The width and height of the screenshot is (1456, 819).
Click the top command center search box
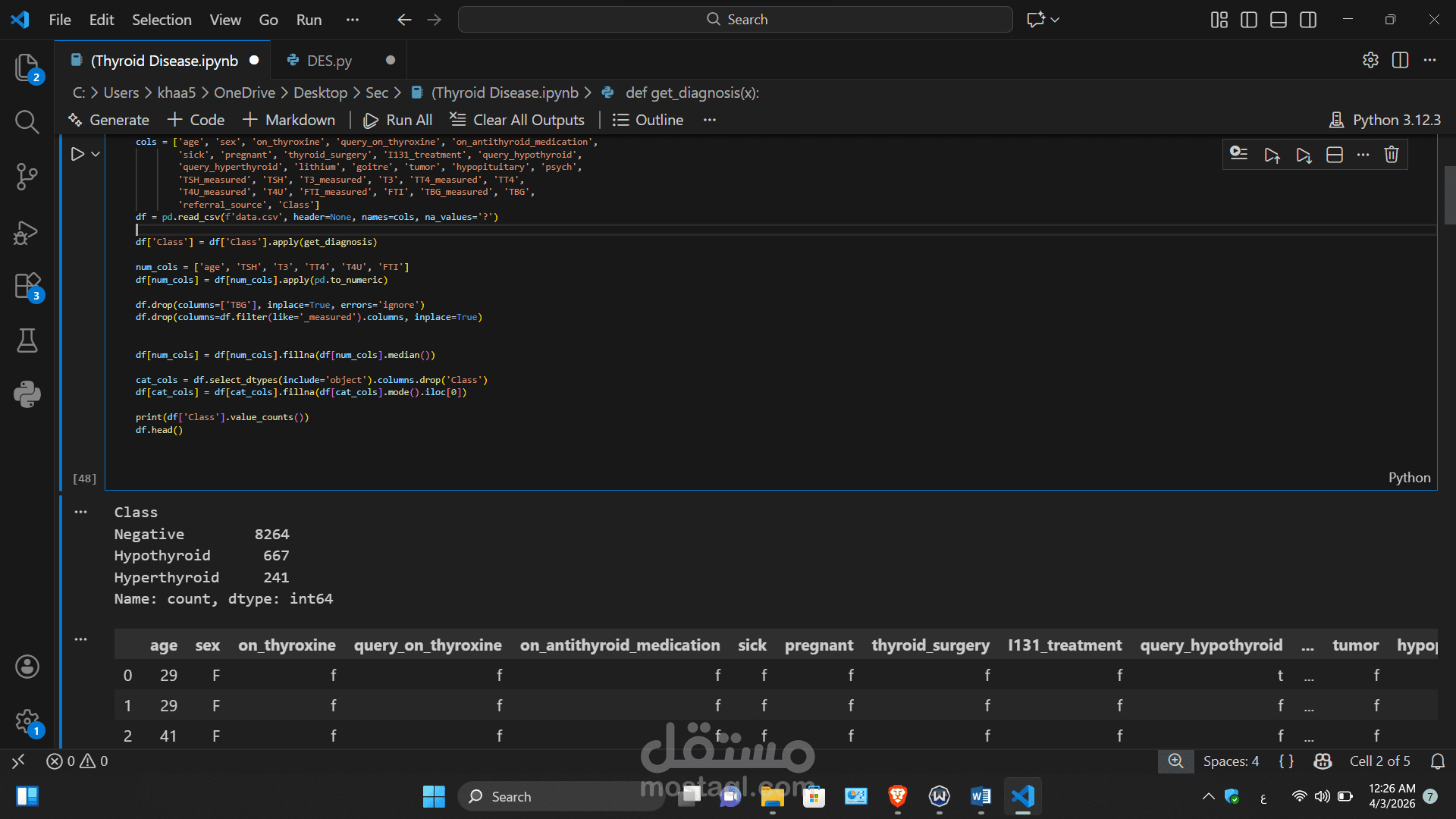(x=735, y=20)
